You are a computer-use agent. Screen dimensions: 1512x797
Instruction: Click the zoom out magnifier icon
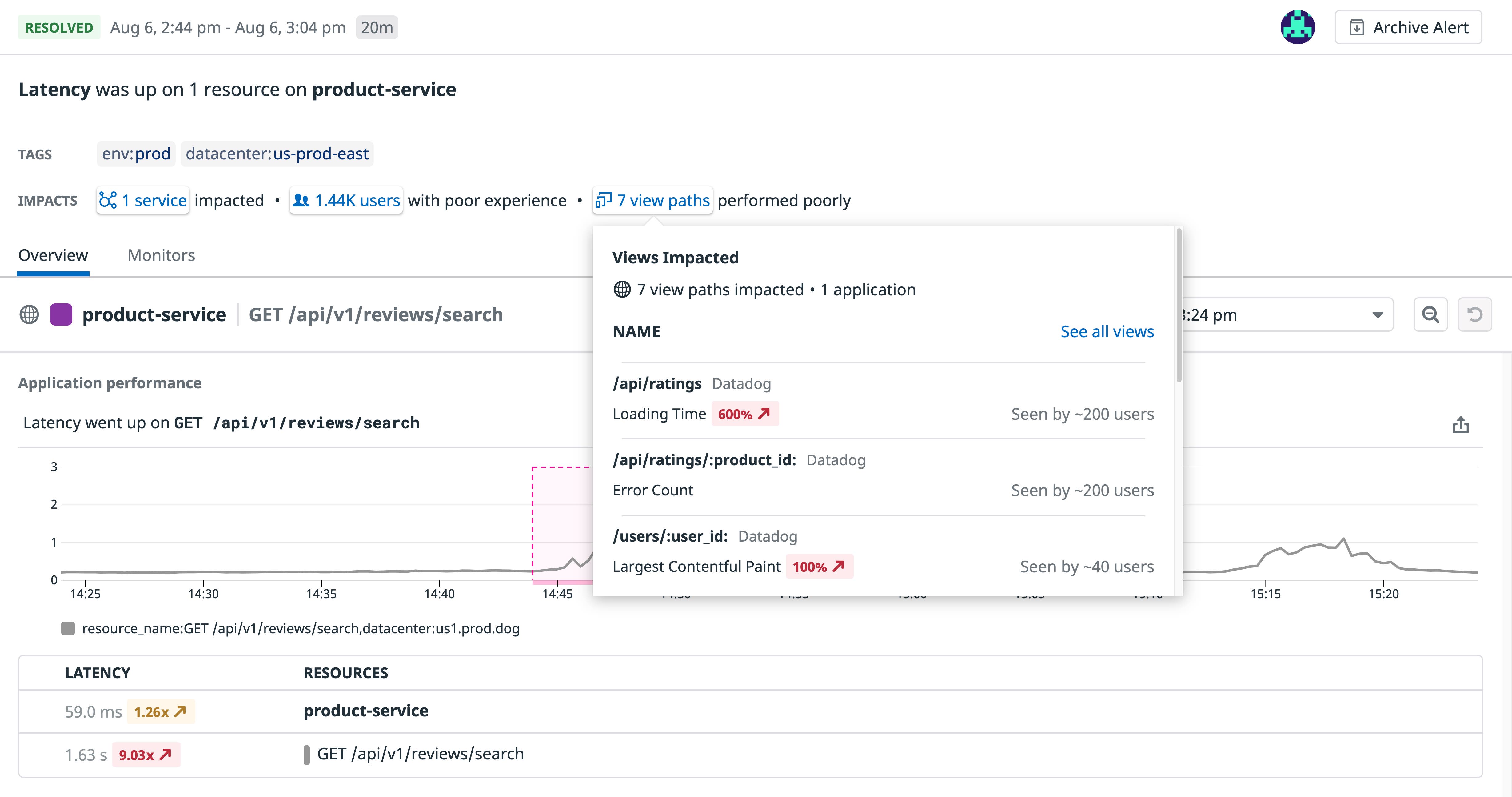1430,315
